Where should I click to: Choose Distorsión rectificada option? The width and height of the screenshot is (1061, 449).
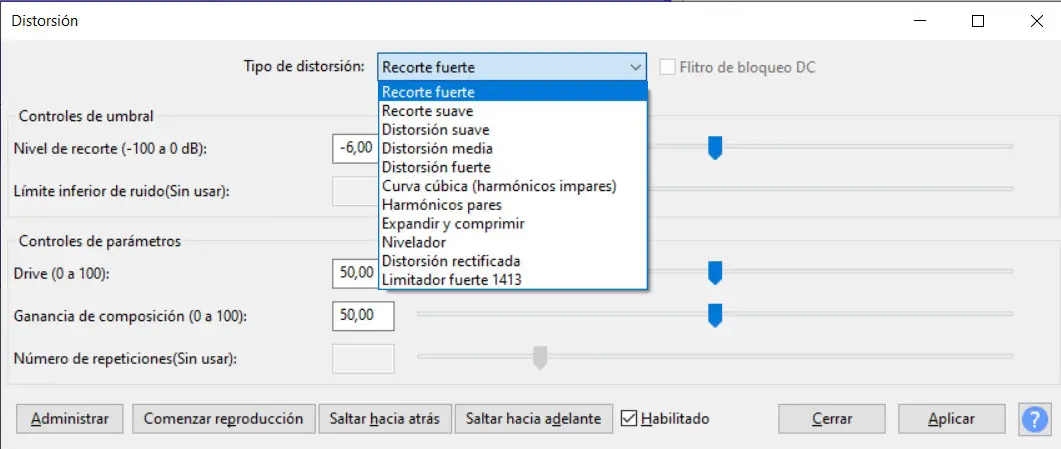pos(451,261)
